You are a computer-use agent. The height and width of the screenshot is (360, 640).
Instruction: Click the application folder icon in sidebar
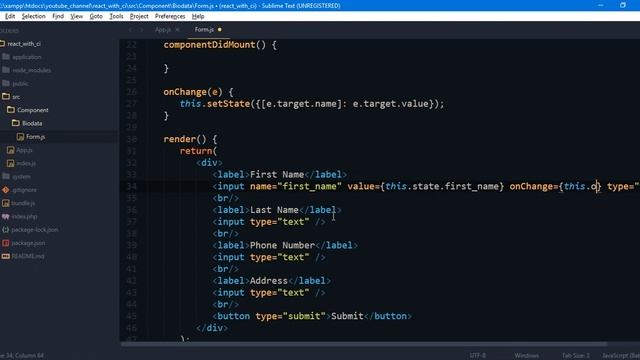(x=6, y=57)
